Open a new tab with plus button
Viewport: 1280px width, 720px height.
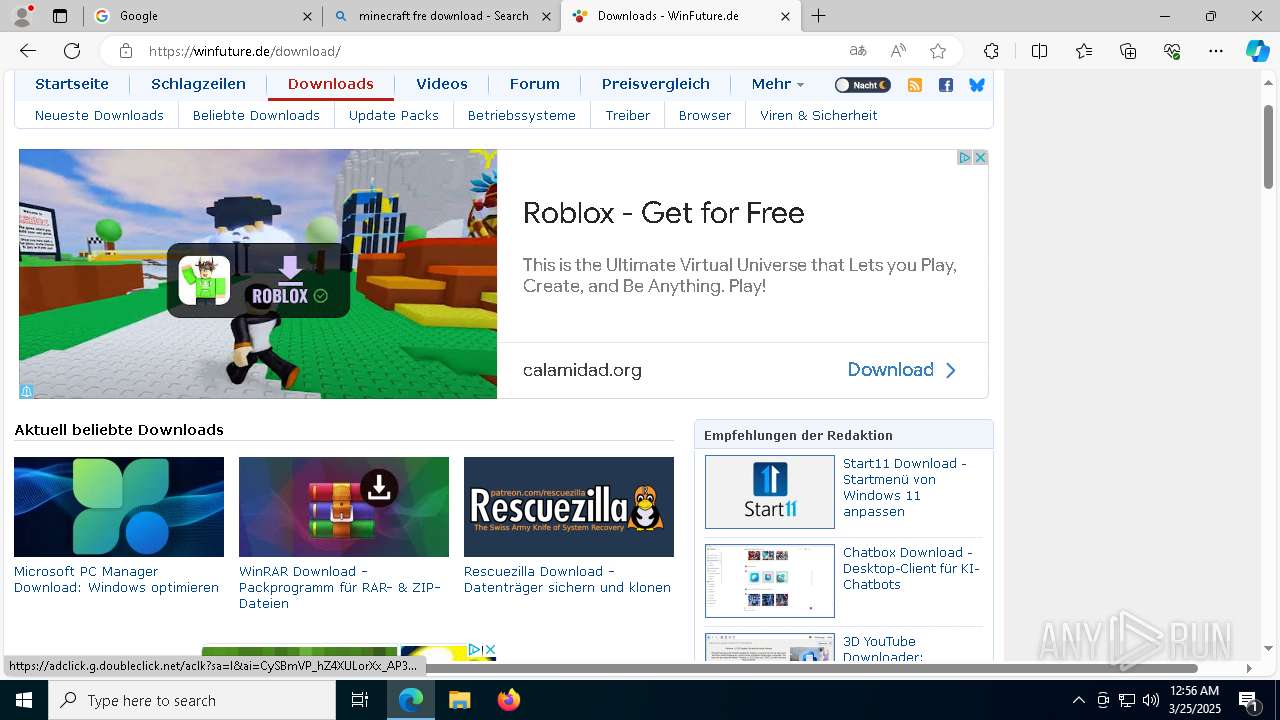[819, 16]
